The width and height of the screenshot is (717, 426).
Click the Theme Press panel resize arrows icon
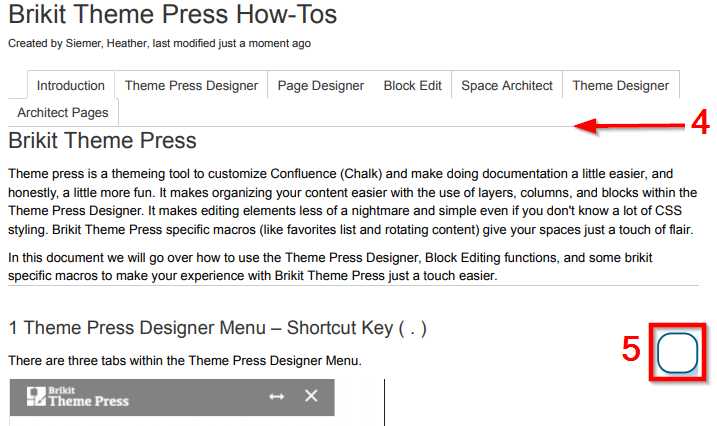pos(277,396)
